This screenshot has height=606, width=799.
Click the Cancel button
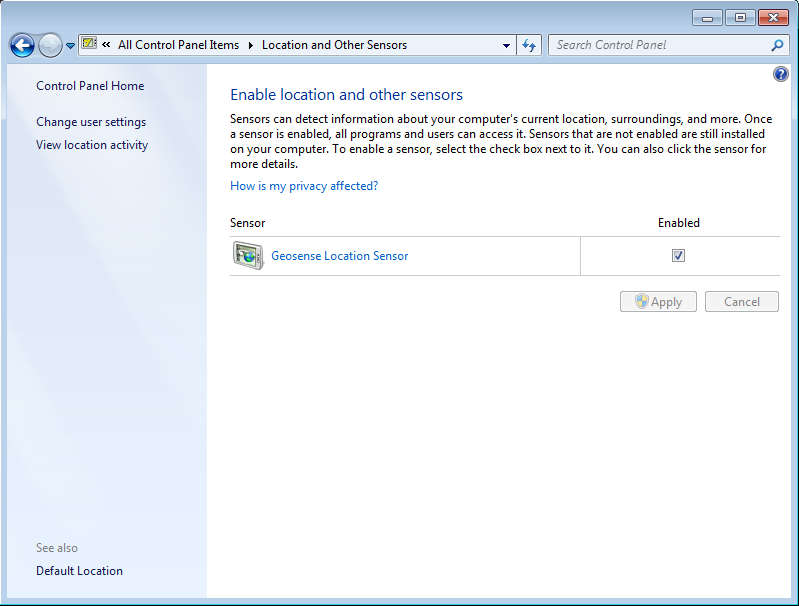click(742, 302)
